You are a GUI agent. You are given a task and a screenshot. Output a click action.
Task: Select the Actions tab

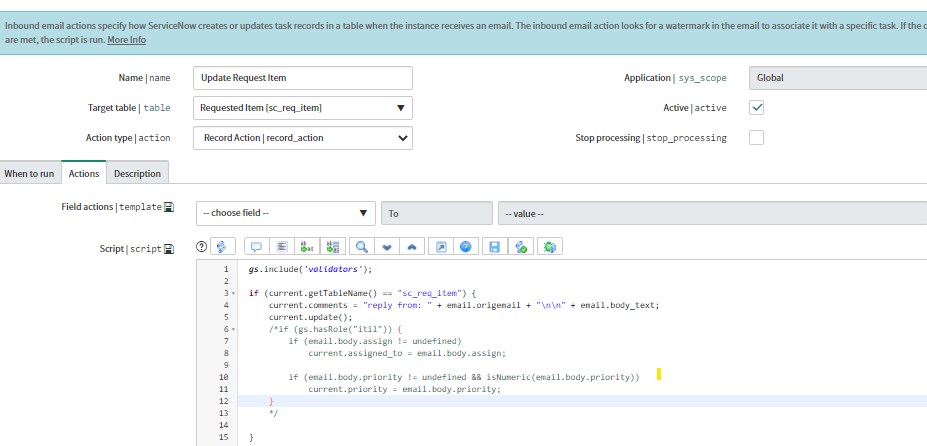(x=84, y=173)
